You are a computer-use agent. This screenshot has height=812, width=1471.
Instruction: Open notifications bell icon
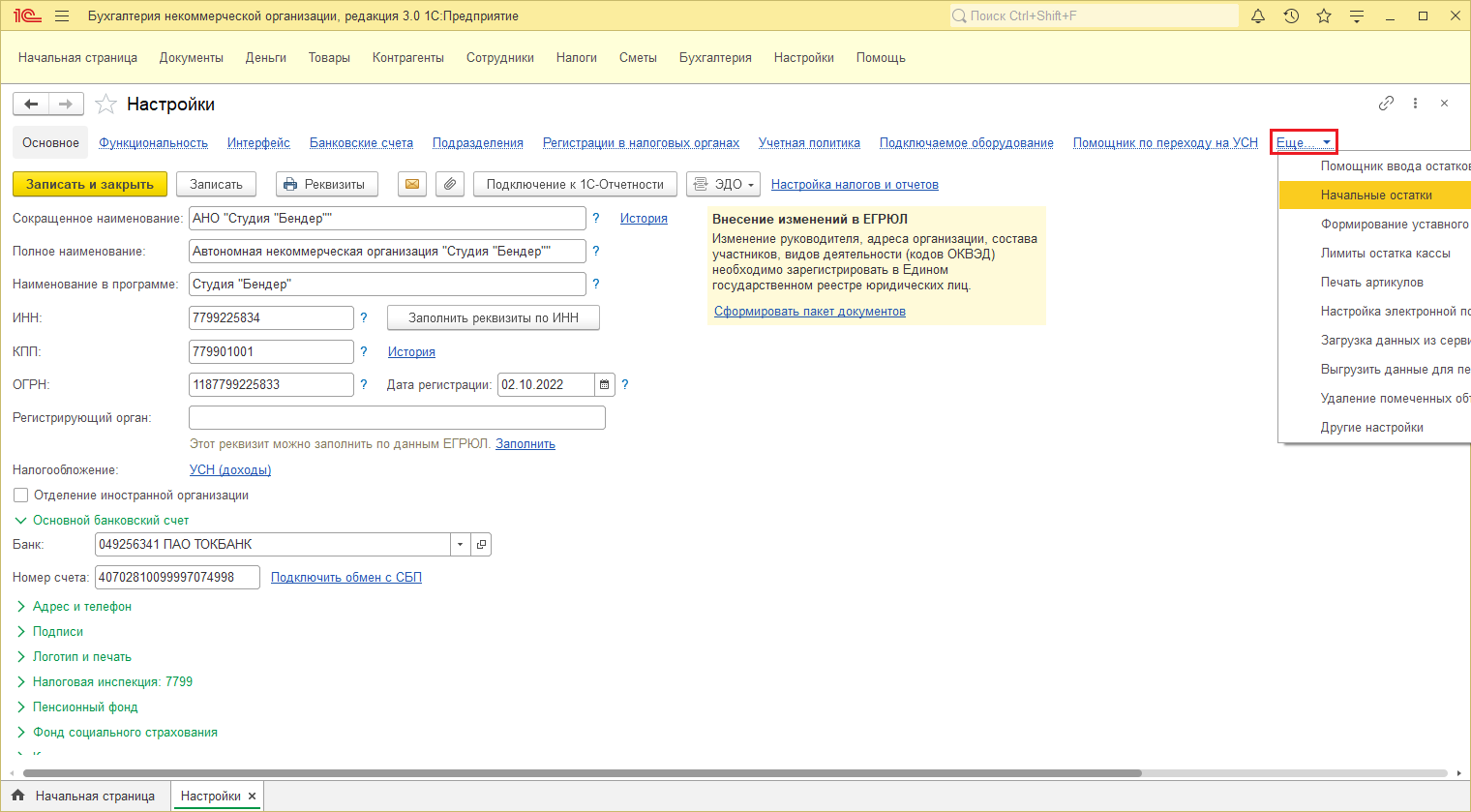(1258, 16)
